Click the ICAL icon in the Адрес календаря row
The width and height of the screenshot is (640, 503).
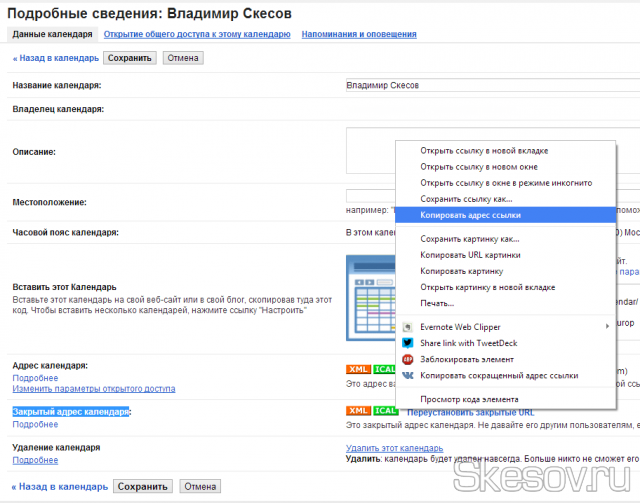tap(385, 369)
